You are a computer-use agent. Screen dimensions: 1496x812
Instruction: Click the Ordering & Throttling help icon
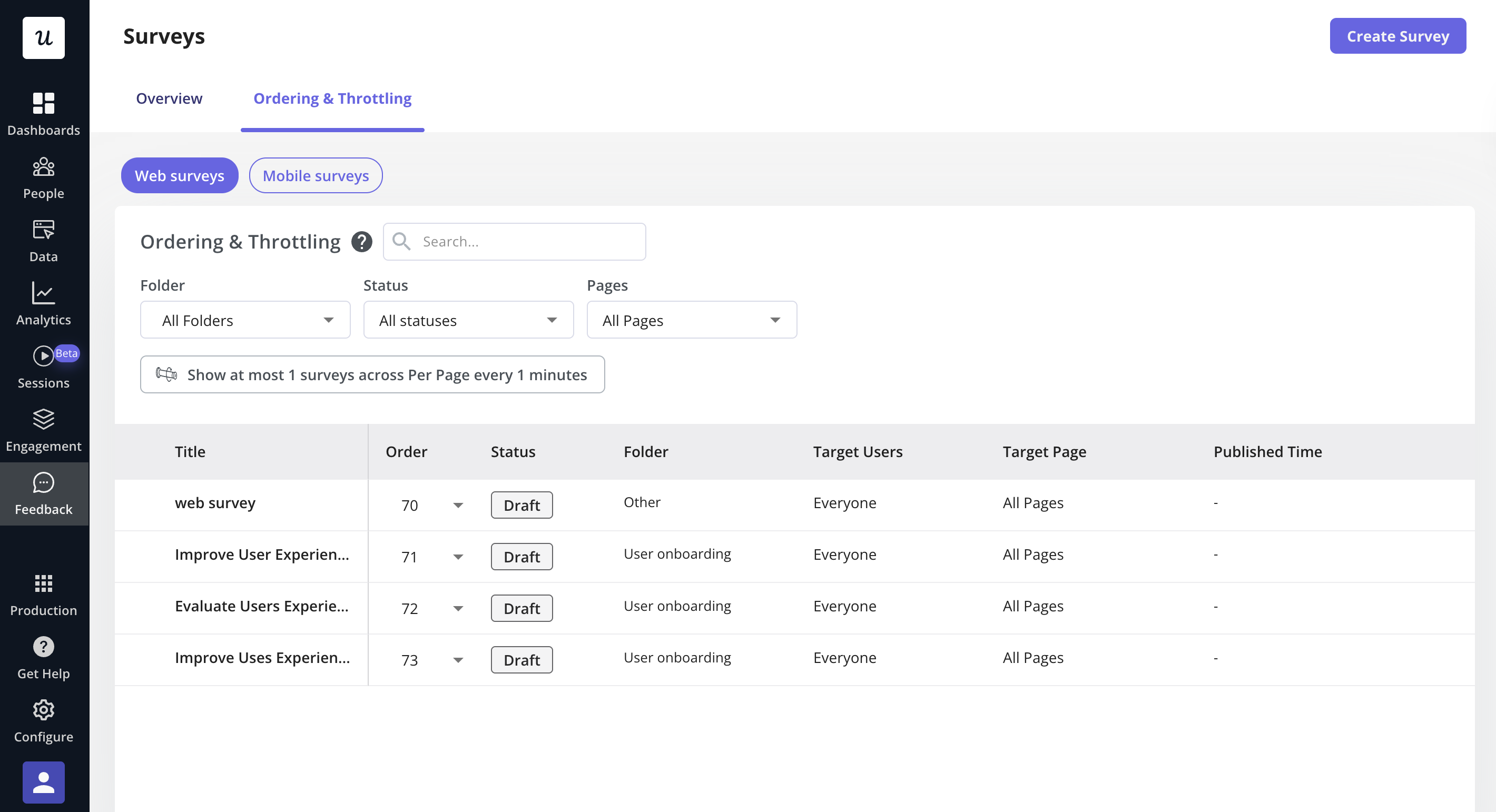coord(361,242)
